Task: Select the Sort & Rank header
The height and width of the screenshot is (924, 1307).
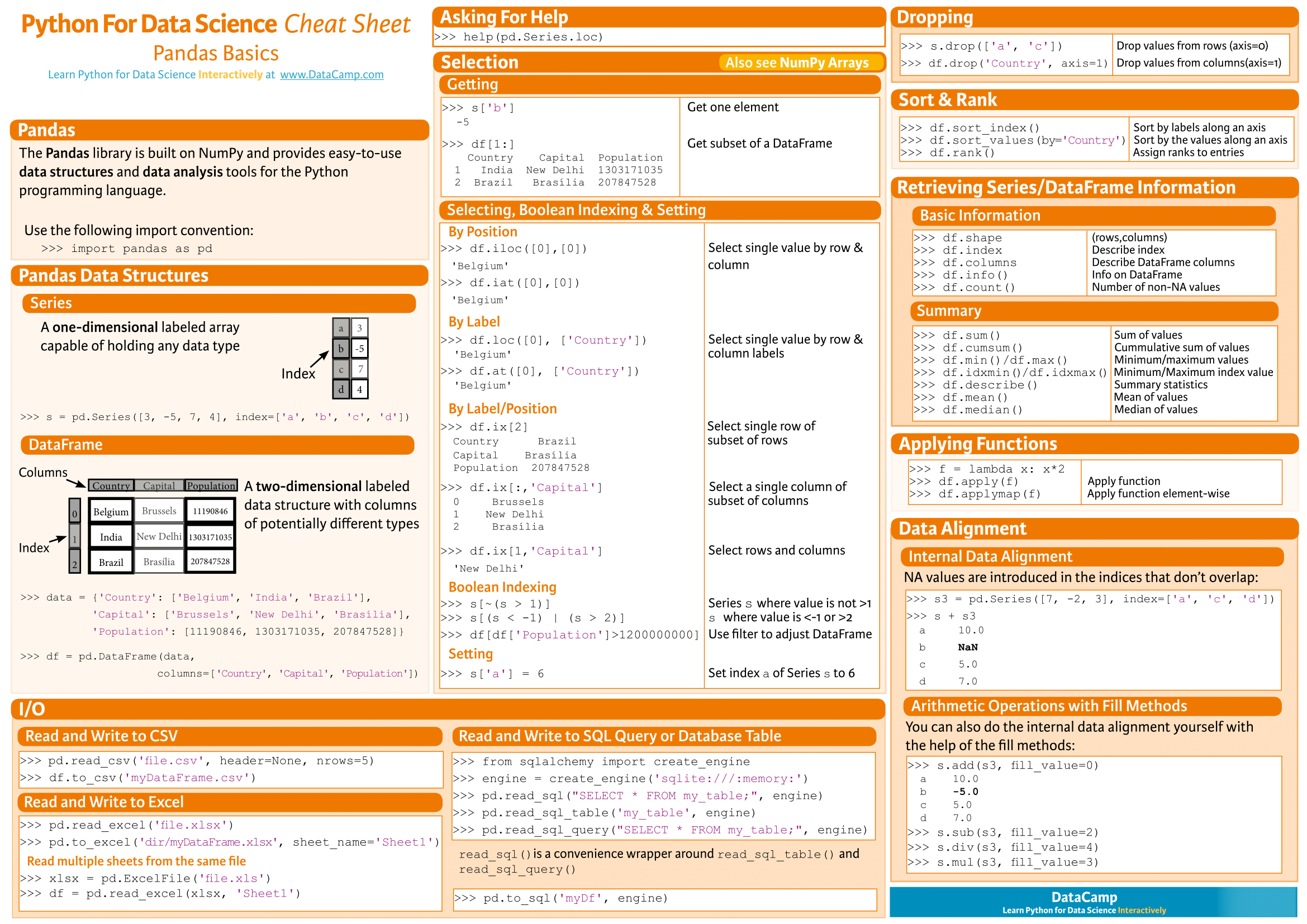Action: coord(947,99)
